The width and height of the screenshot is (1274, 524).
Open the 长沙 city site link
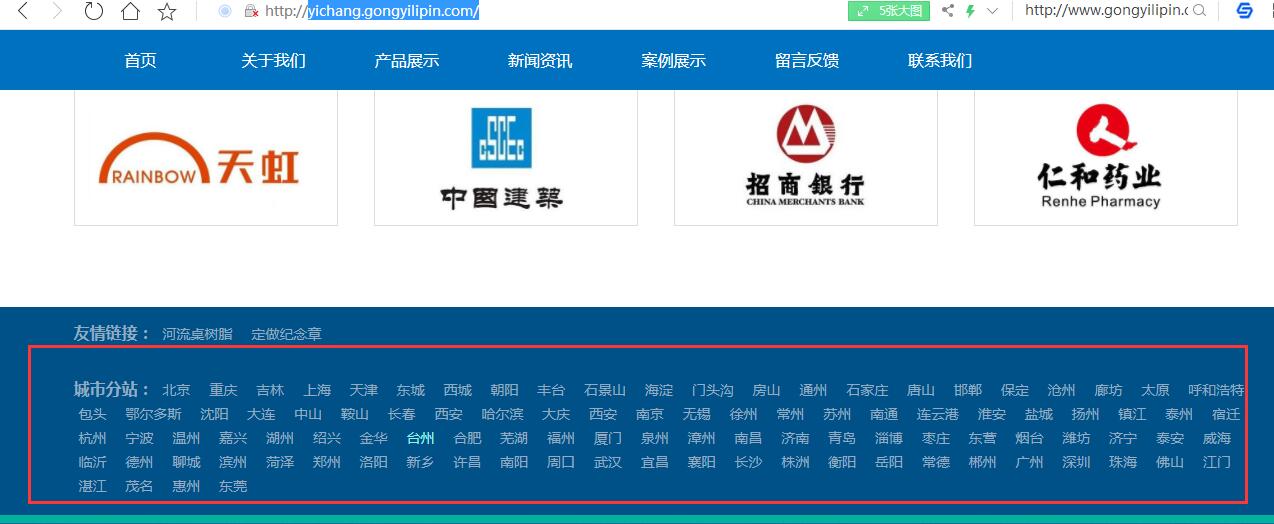748,462
